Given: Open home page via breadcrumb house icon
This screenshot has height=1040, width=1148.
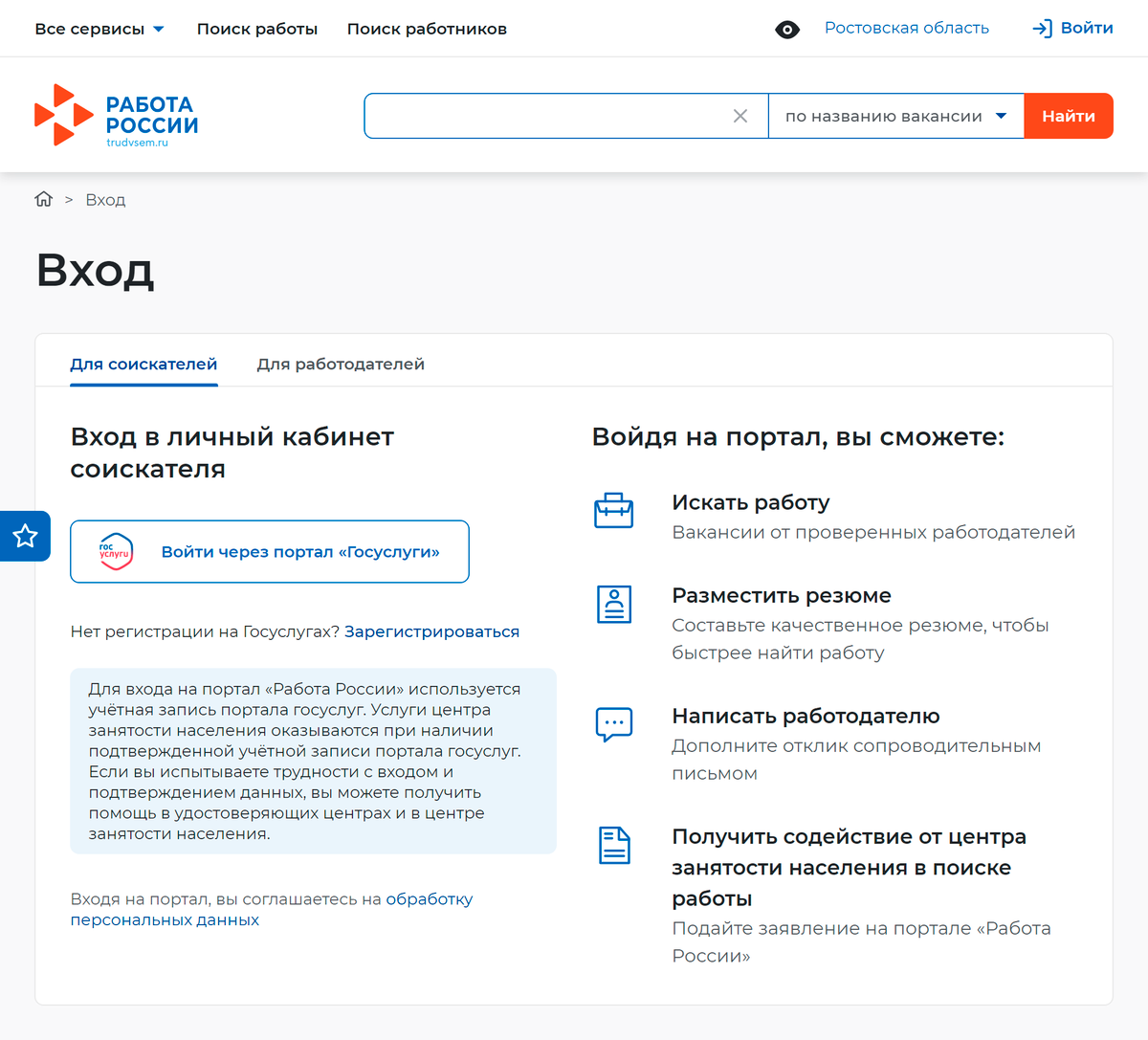Looking at the screenshot, I should point(43,198).
